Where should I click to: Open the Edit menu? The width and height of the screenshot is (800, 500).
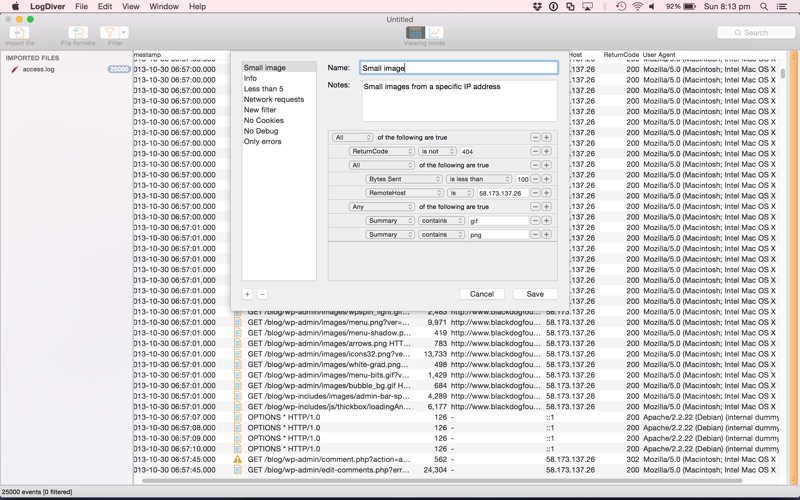pos(105,7)
